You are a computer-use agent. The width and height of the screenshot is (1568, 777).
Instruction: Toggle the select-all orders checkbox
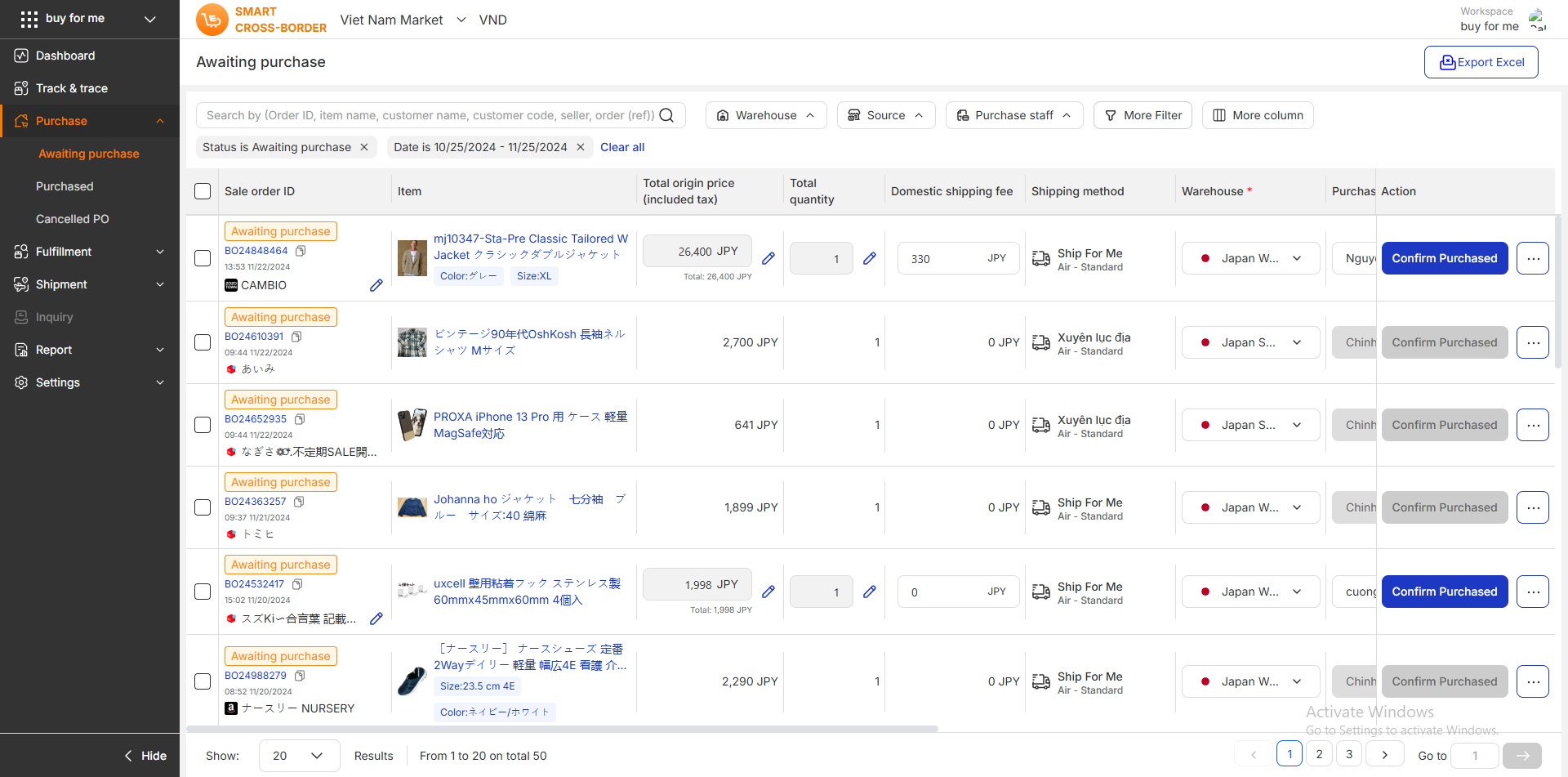203,191
